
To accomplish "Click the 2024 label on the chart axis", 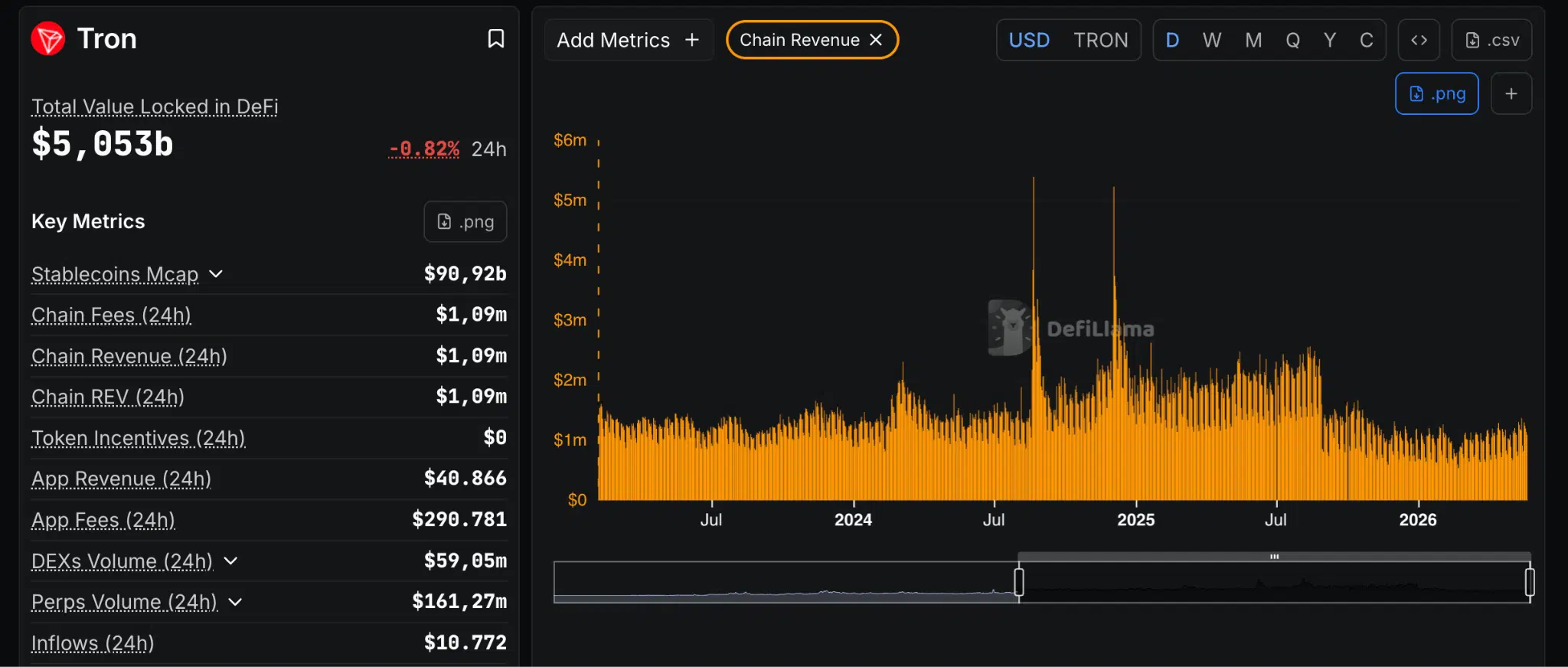I will pos(853,520).
